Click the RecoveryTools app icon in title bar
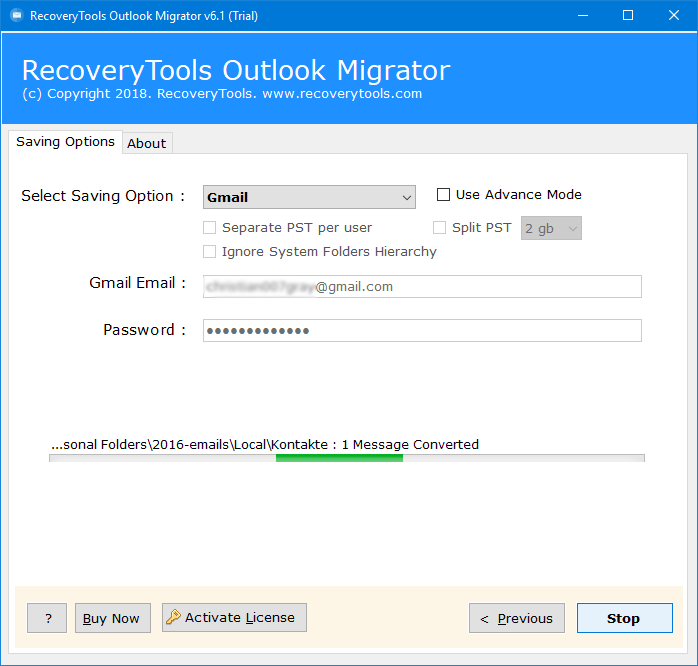The height and width of the screenshot is (666, 698). 16,16
